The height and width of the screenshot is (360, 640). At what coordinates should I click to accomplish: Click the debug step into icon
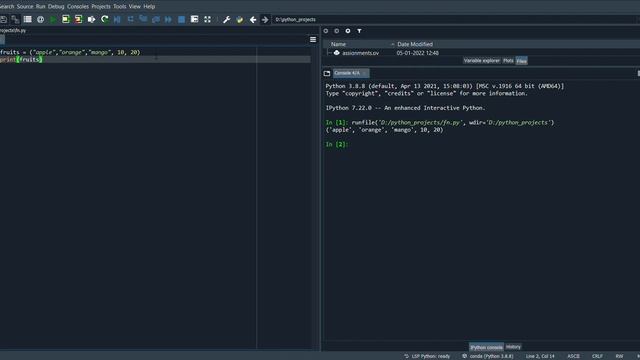point(143,19)
